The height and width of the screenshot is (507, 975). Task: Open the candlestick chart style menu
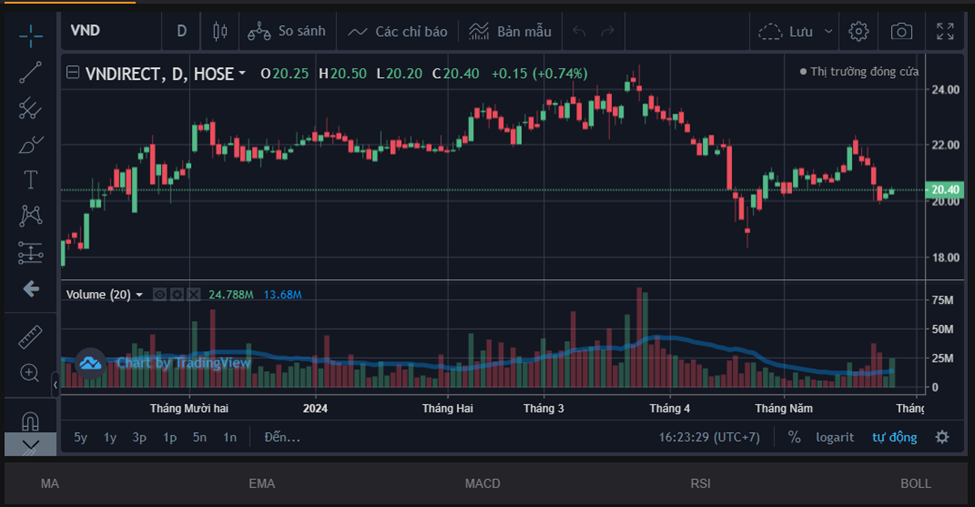[x=220, y=31]
